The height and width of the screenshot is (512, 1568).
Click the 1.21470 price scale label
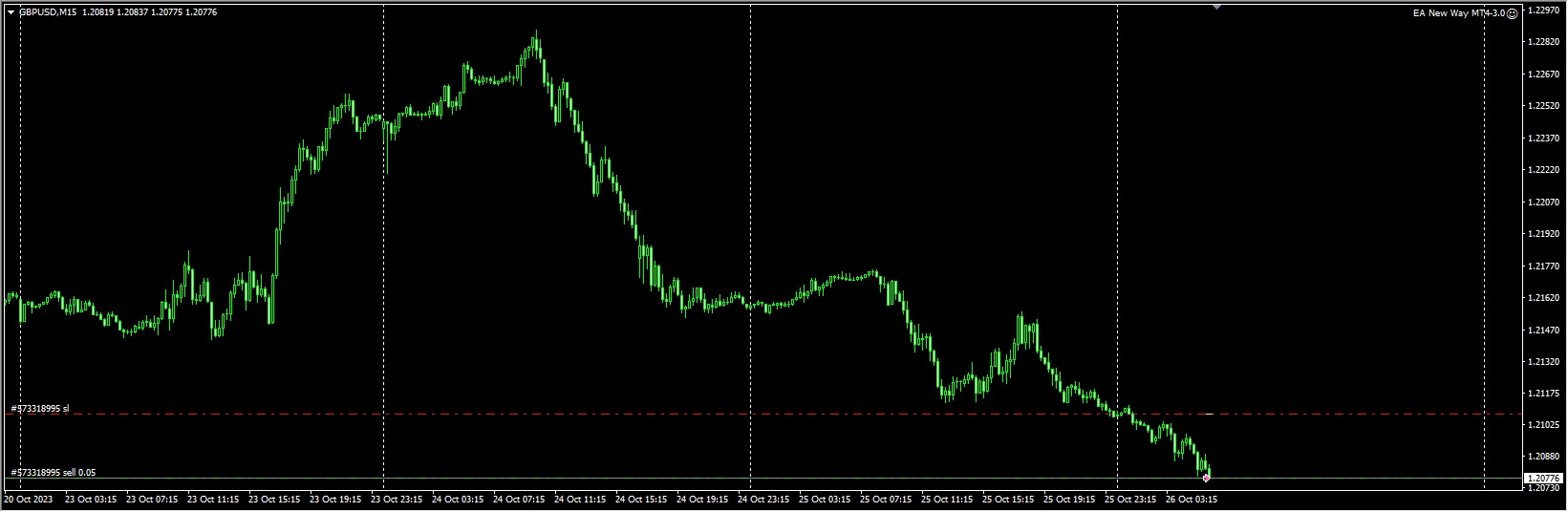pyautogui.click(x=1544, y=330)
